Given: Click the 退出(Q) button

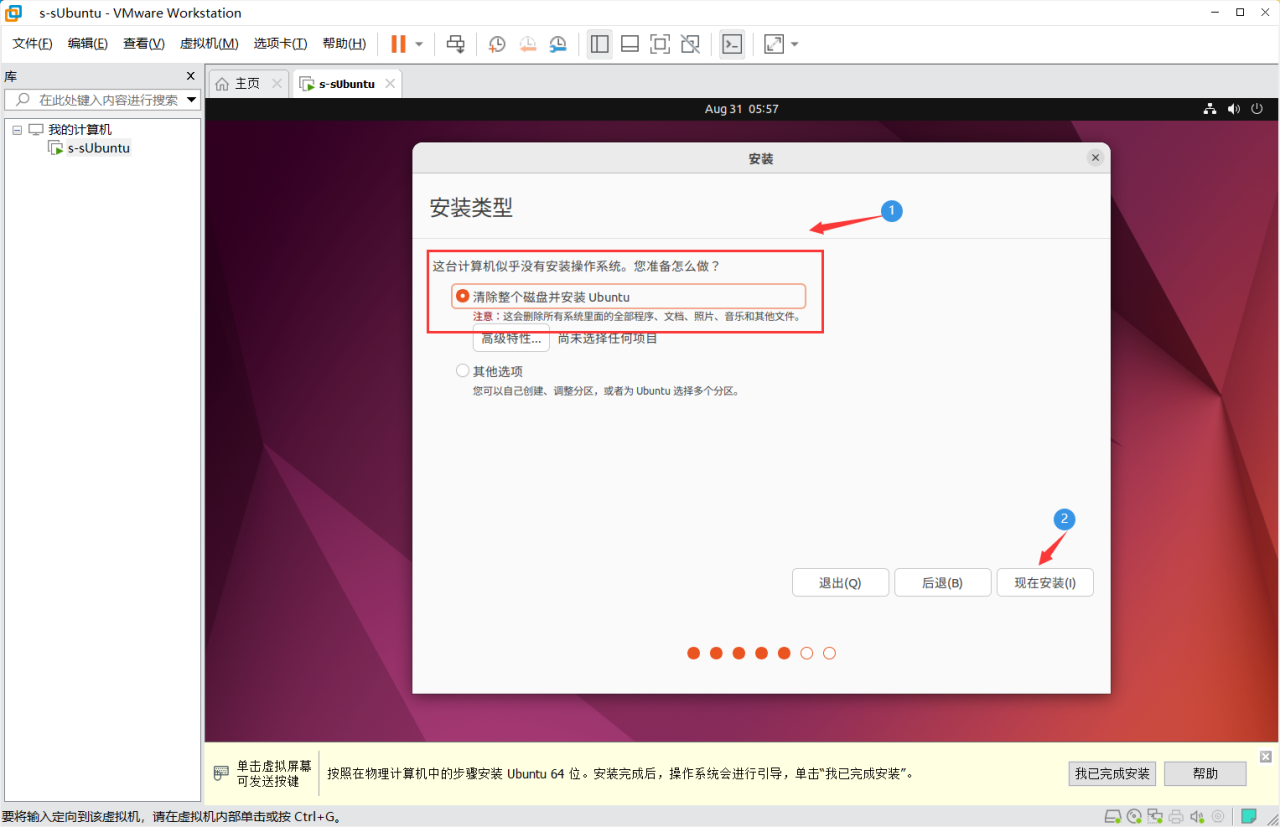Looking at the screenshot, I should [840, 583].
